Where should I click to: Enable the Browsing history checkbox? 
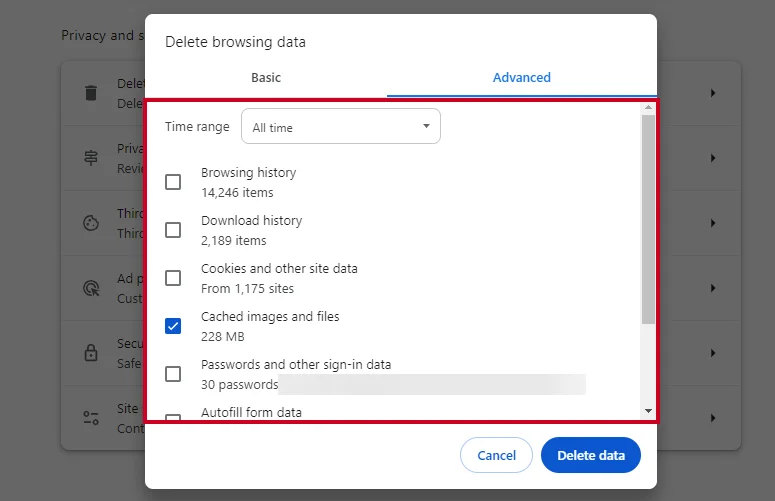click(x=173, y=182)
